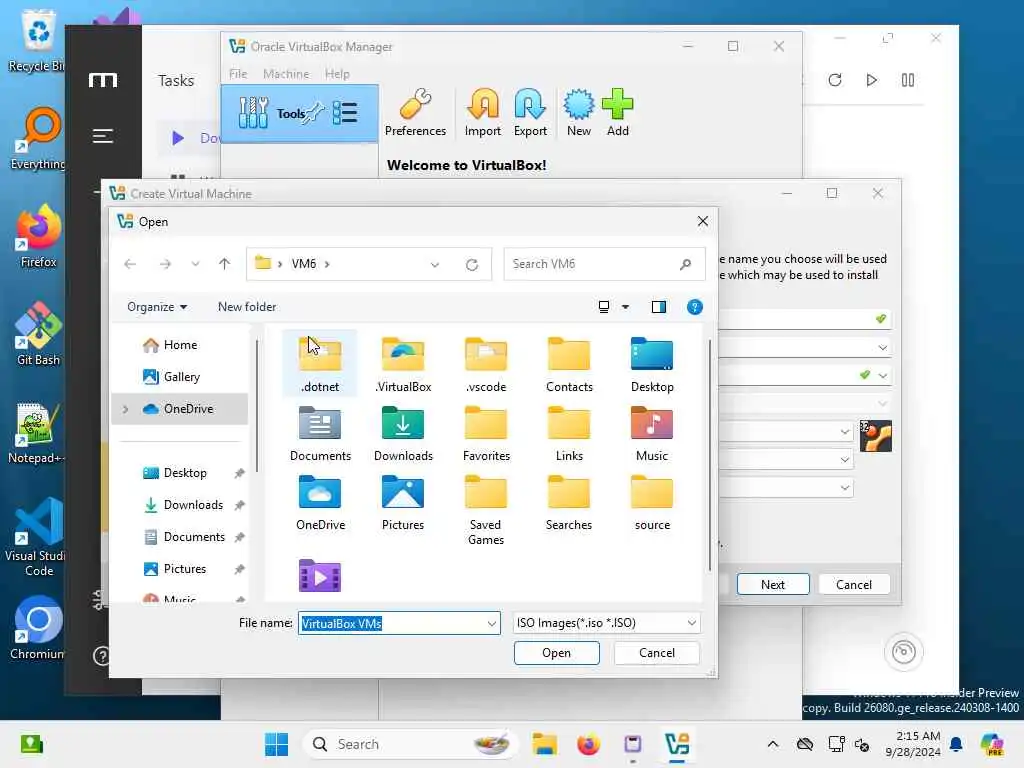This screenshot has height=768, width=1024.
Task: Click the file list vertical scrollbar
Action: coord(709,456)
